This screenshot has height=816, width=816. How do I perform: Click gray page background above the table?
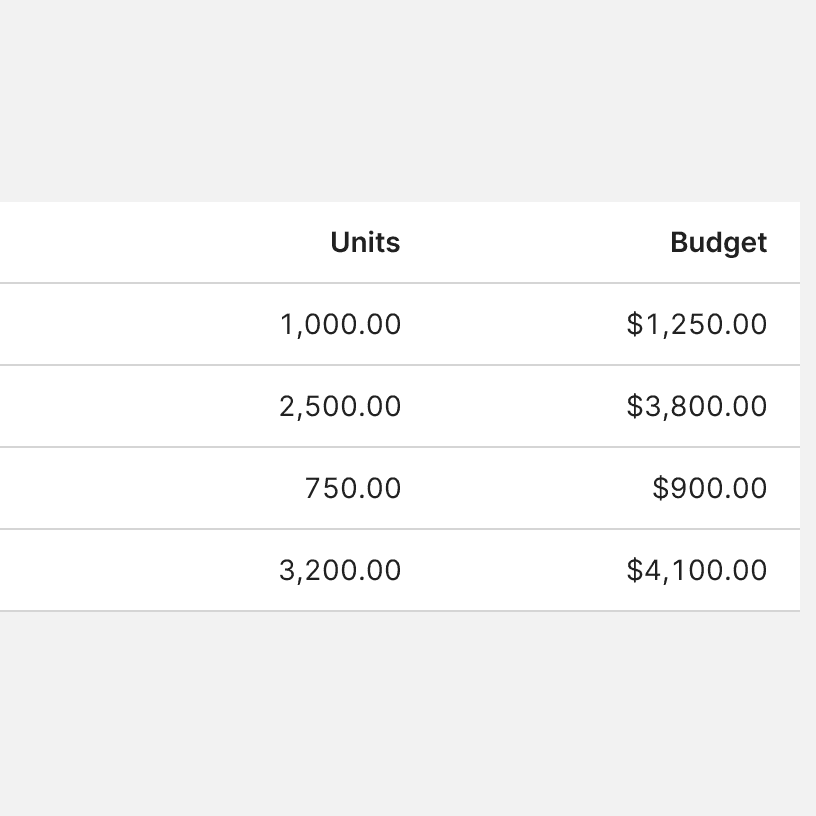point(400,100)
